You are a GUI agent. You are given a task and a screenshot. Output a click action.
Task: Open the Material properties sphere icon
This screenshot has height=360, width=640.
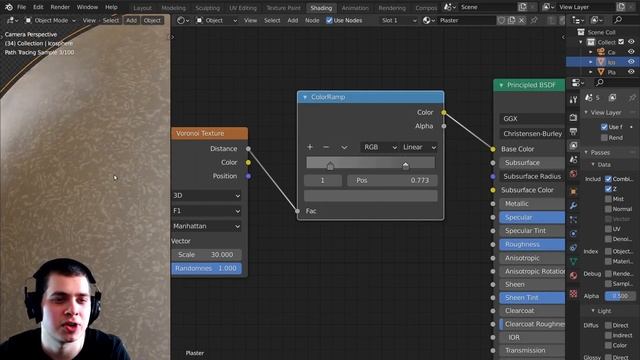pyautogui.click(x=573, y=276)
